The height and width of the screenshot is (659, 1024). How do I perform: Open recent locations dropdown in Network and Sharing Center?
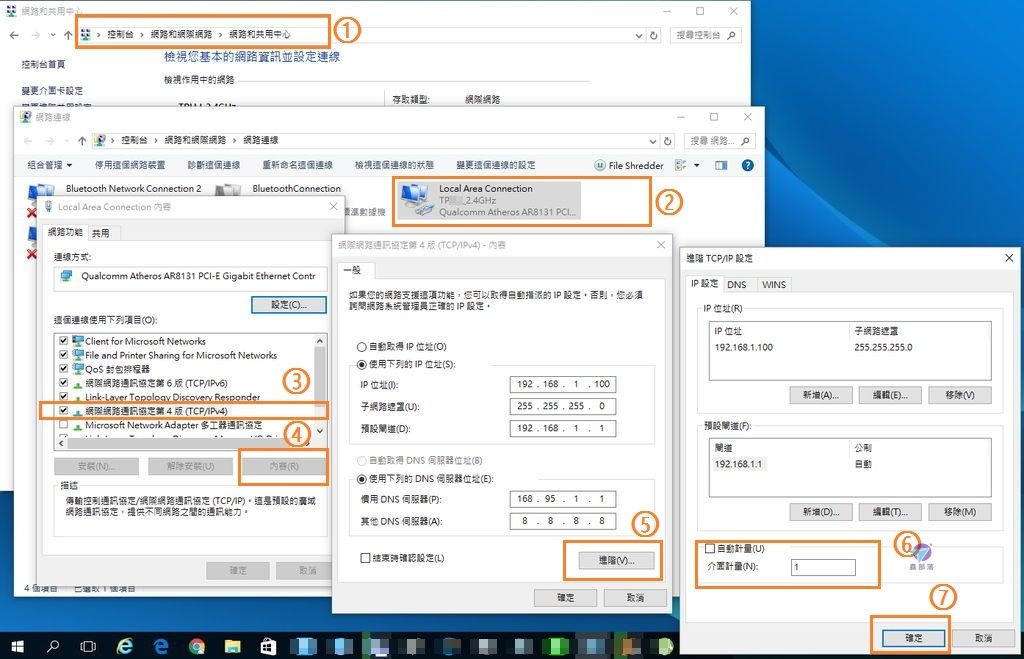[x=53, y=35]
